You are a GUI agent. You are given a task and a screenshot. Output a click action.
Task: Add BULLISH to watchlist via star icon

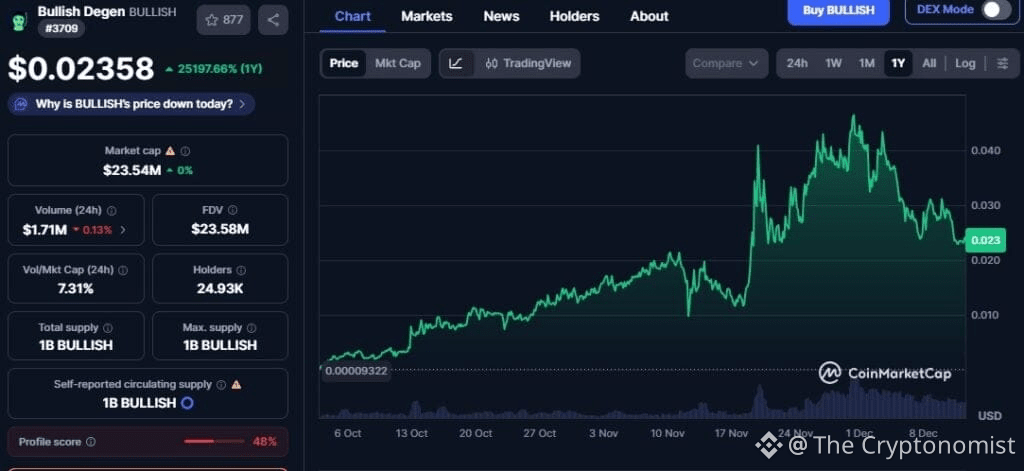click(224, 20)
